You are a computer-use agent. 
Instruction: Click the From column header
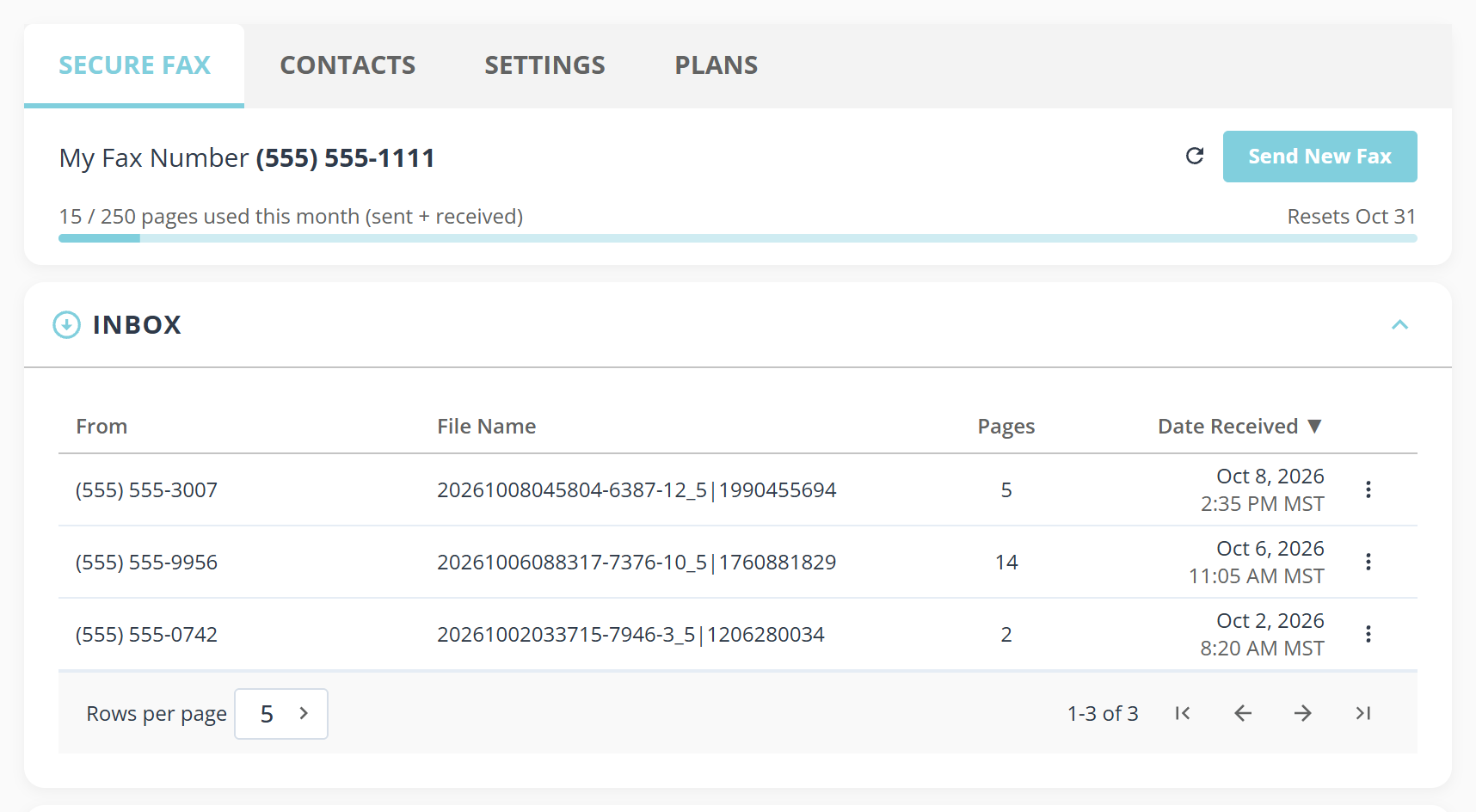[101, 426]
